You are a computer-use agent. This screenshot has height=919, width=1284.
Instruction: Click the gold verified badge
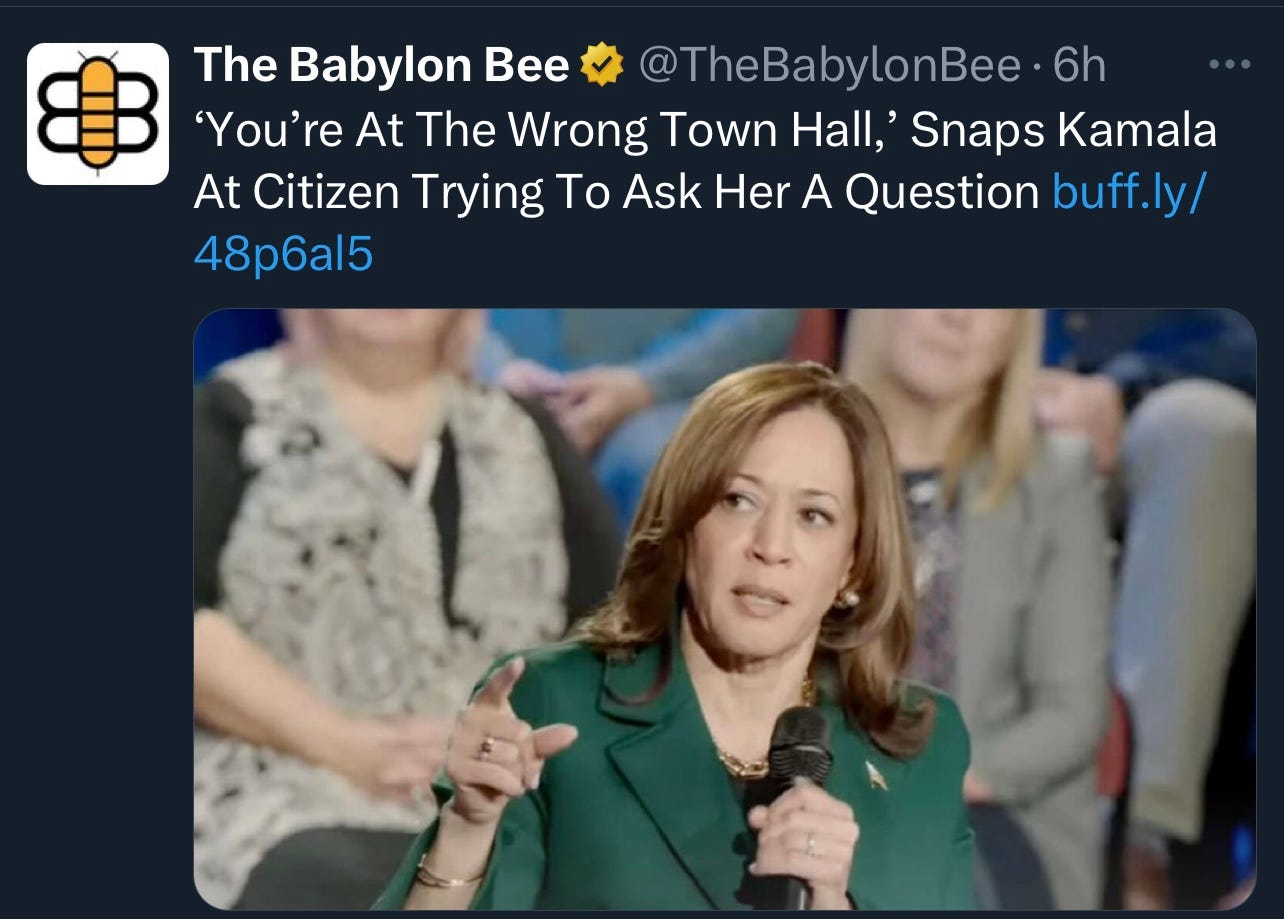click(602, 67)
